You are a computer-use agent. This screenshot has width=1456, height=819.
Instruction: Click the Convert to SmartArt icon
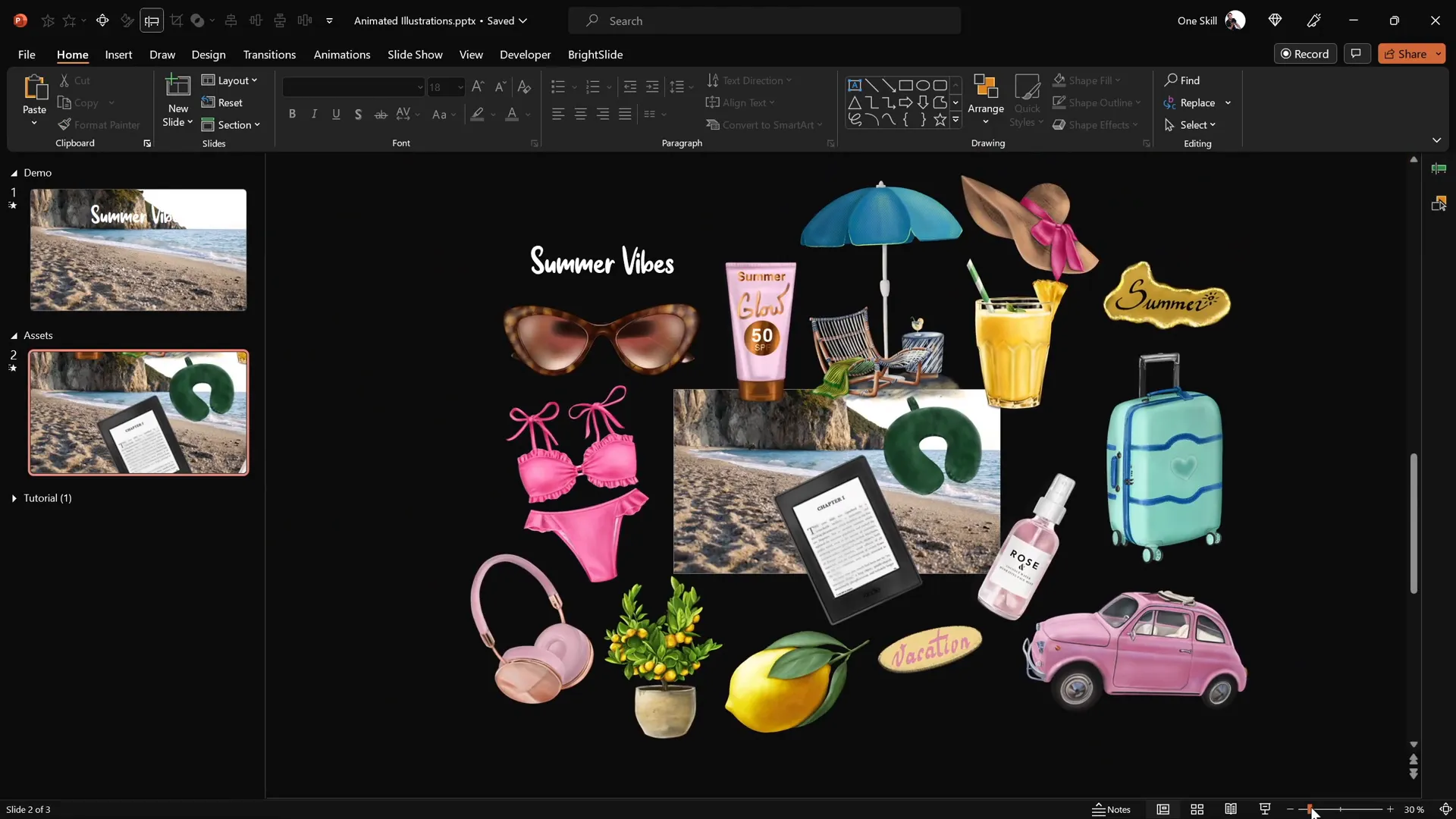click(714, 124)
